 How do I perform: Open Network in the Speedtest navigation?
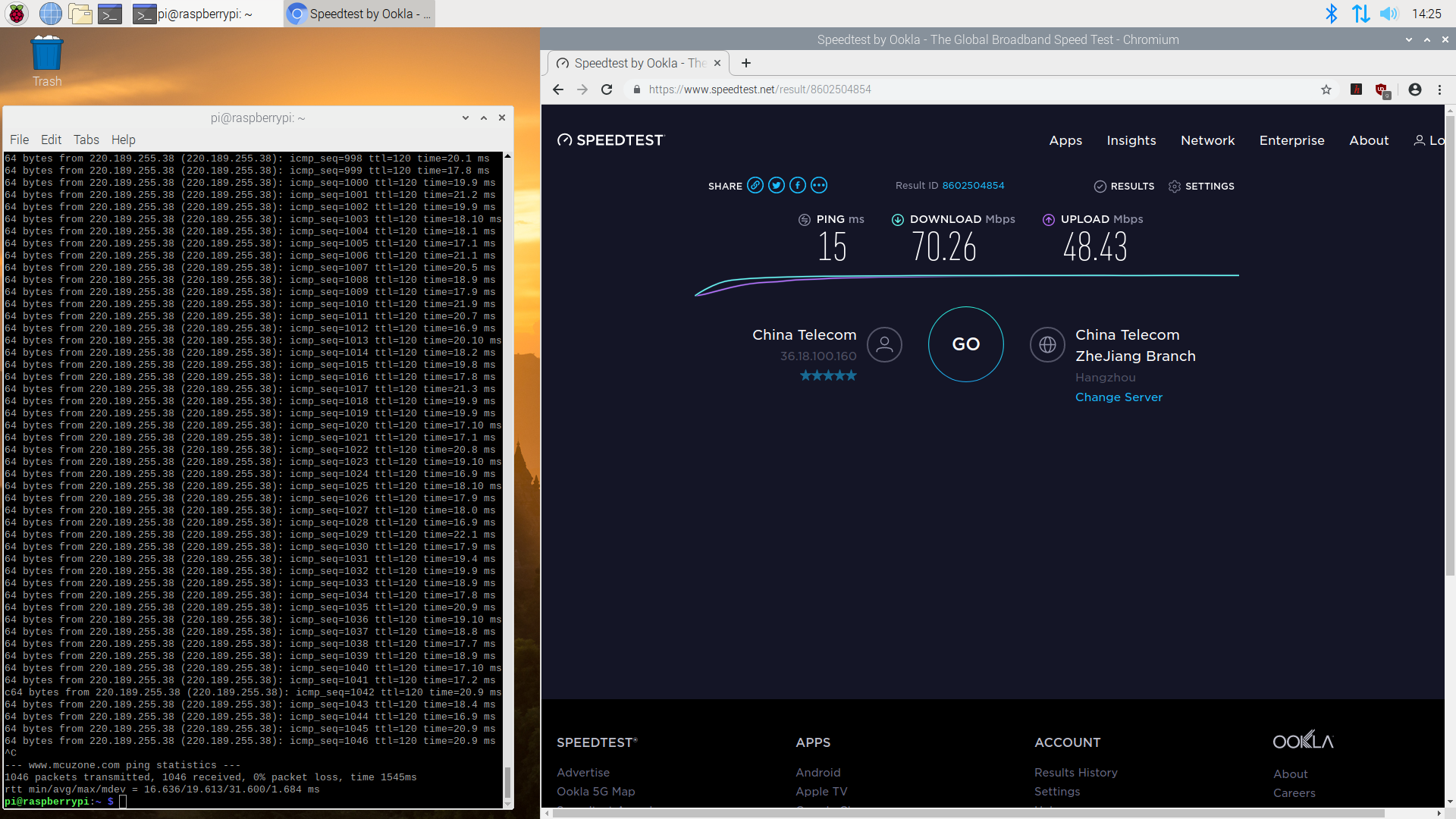tap(1207, 140)
